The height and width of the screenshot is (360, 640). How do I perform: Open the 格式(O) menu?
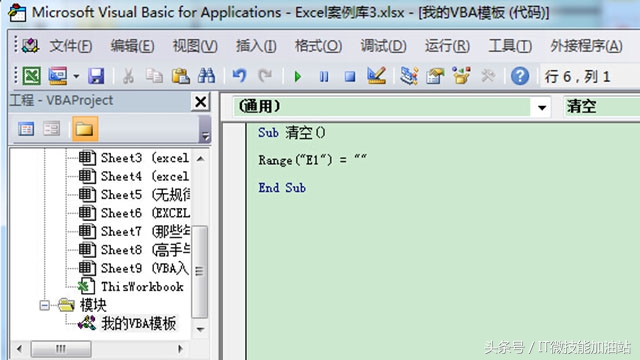tap(318, 46)
